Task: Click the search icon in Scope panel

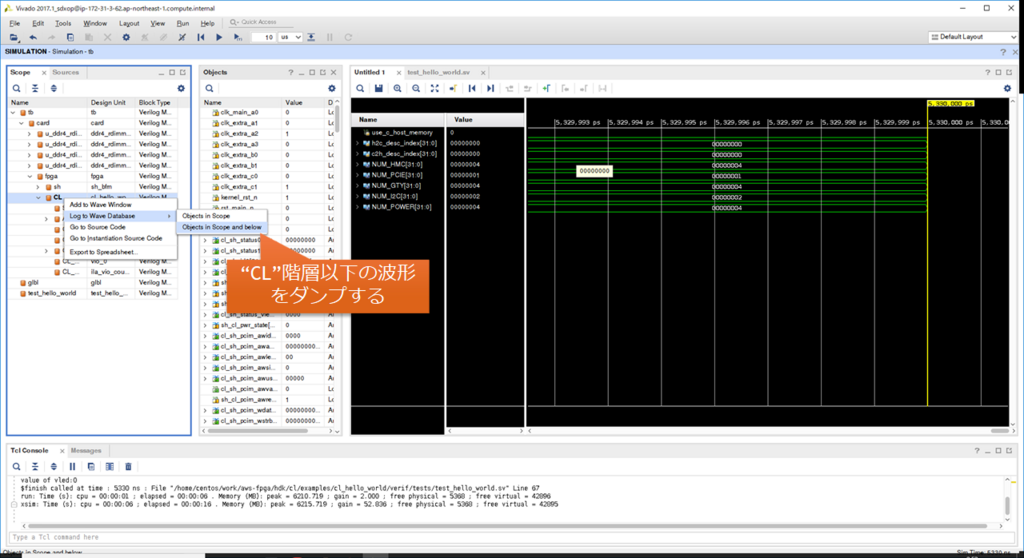Action: pyautogui.click(x=16, y=88)
